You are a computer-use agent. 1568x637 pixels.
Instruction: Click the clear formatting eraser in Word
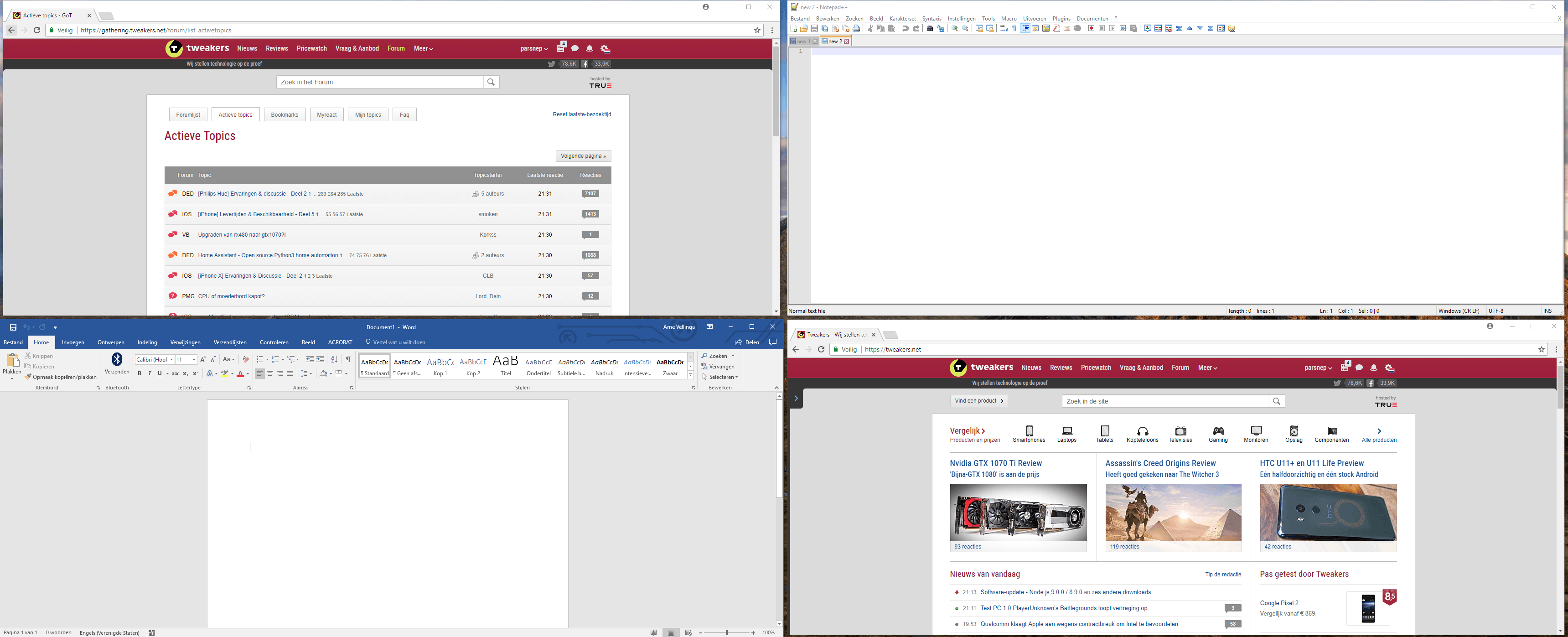(246, 359)
